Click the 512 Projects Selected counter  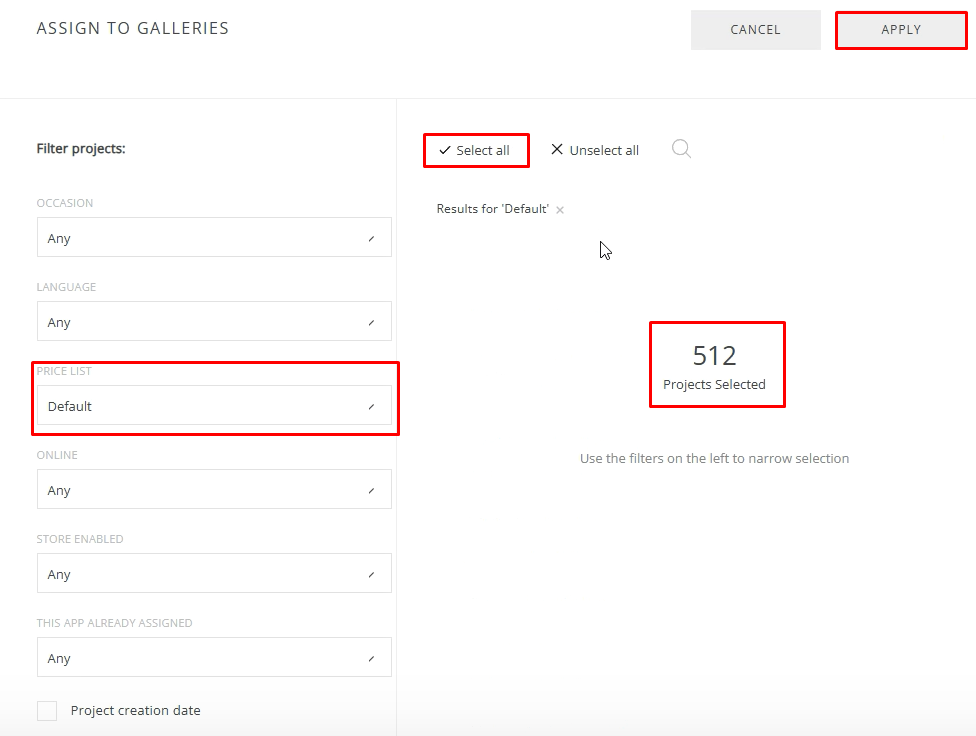[715, 366]
